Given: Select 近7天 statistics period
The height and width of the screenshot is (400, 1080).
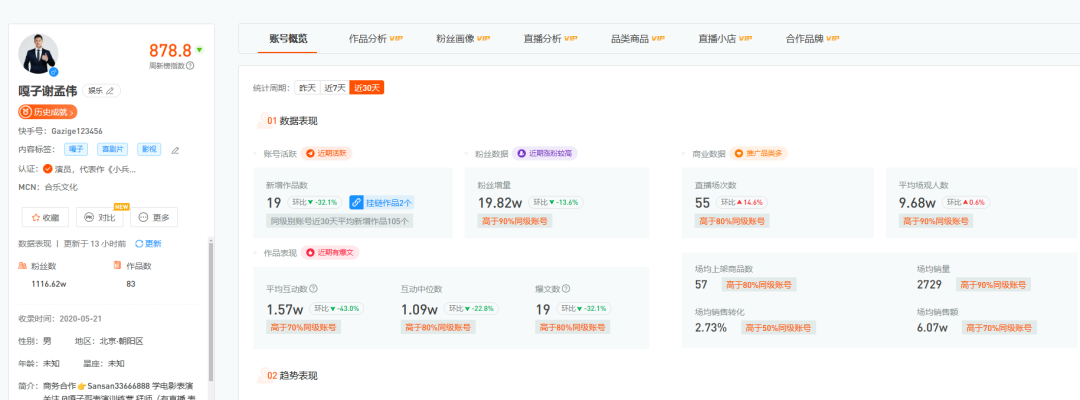Looking at the screenshot, I should [x=334, y=88].
